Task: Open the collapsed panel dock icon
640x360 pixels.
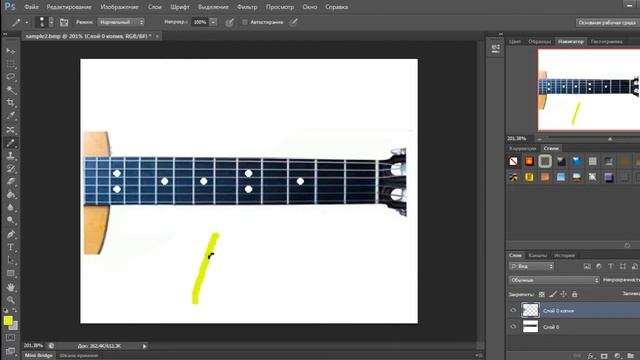Action: [x=496, y=49]
